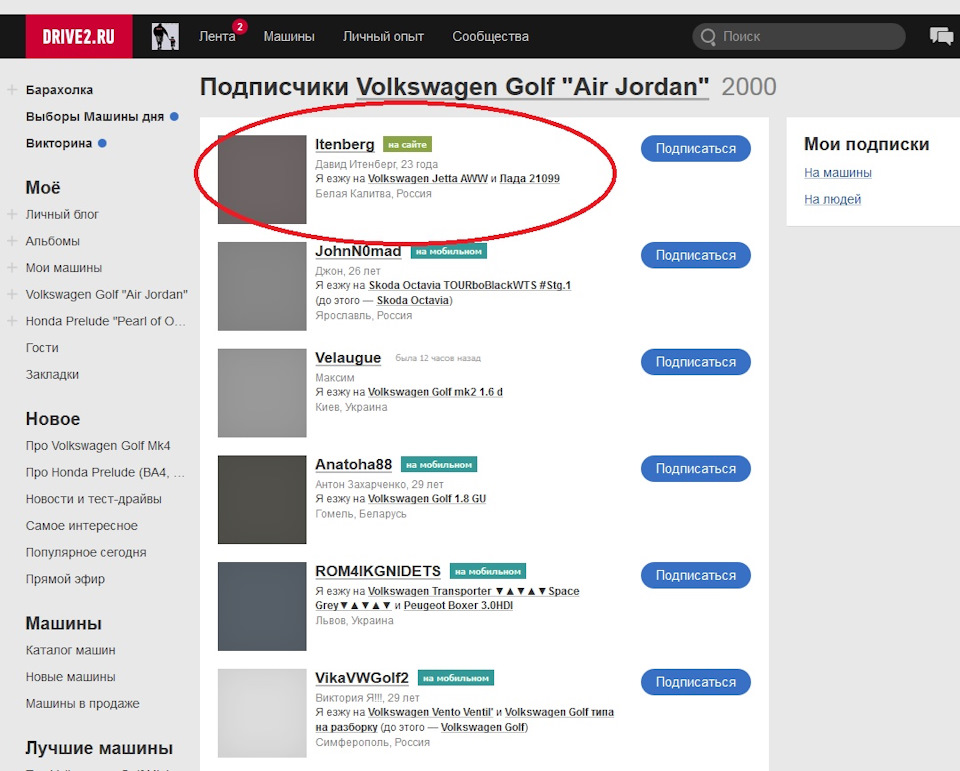This screenshot has height=771, width=960.
Task: Open Volkswagen Jetta AWW car link
Action: click(x=428, y=179)
